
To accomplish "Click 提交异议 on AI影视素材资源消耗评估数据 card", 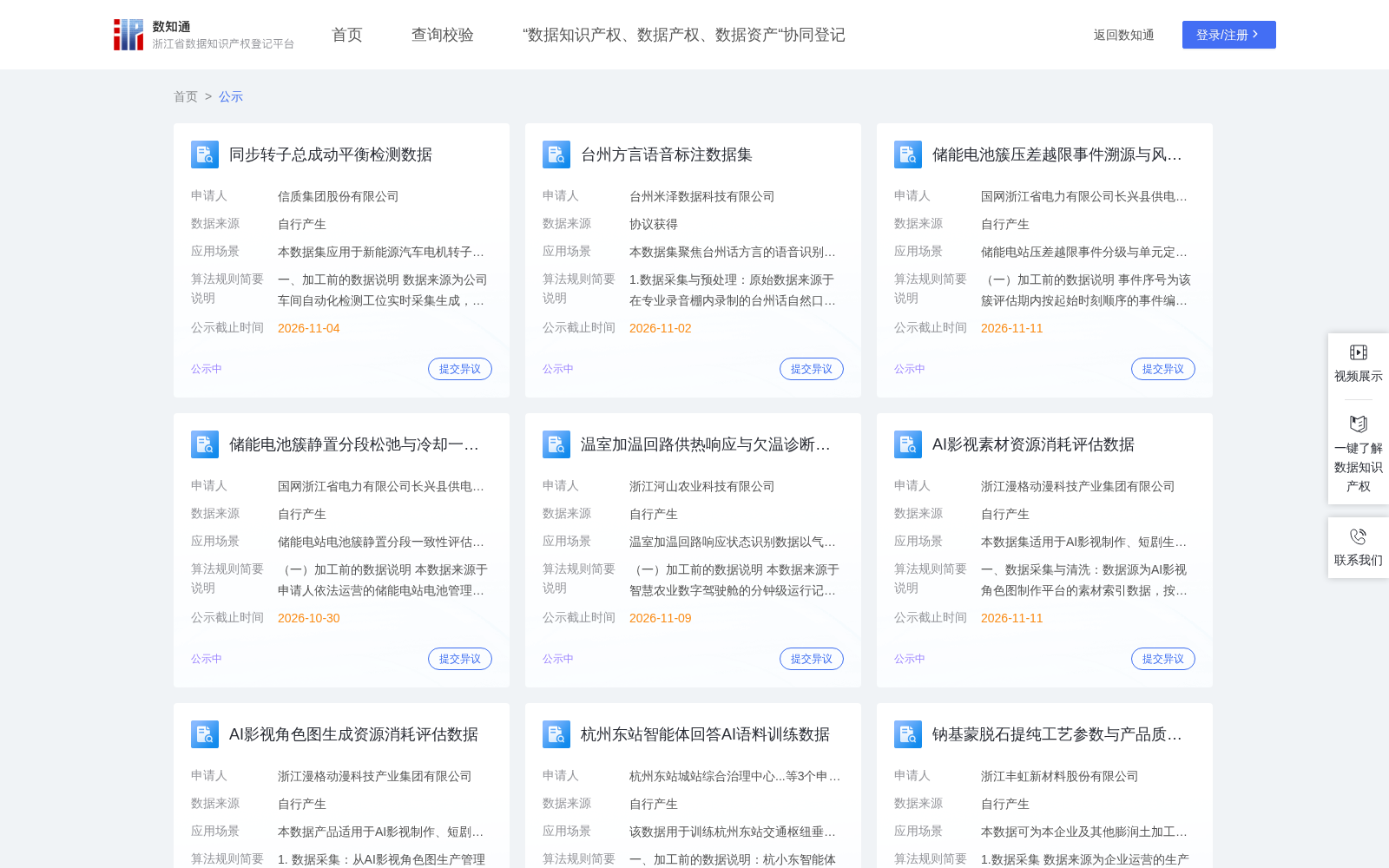I will [x=1163, y=659].
